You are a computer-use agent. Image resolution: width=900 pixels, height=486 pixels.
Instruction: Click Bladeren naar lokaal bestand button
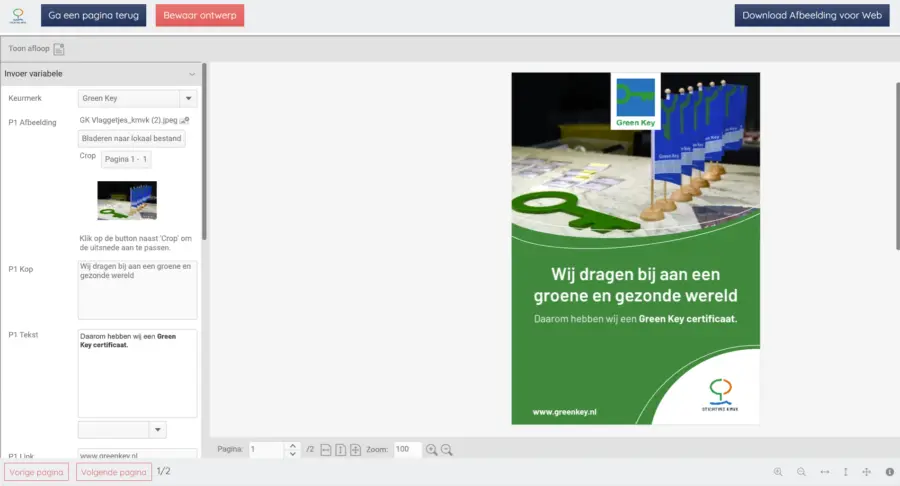[x=131, y=139]
